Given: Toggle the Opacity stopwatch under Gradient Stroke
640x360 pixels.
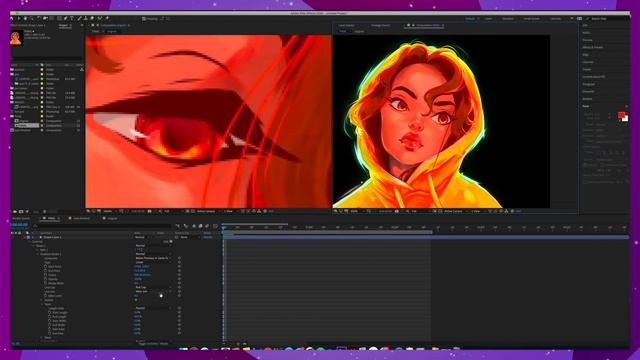Looking at the screenshot, I should 45,279.
